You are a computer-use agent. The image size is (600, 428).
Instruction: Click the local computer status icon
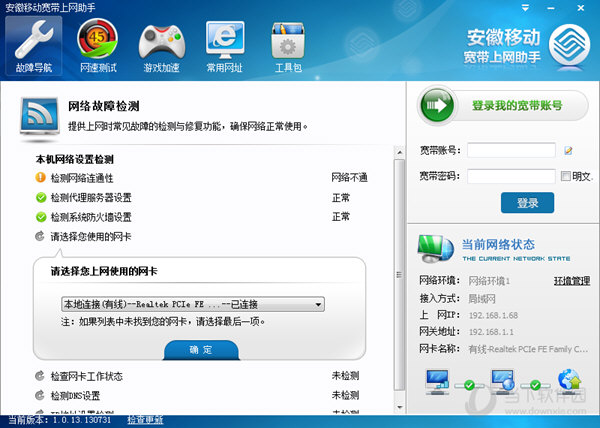point(437,382)
